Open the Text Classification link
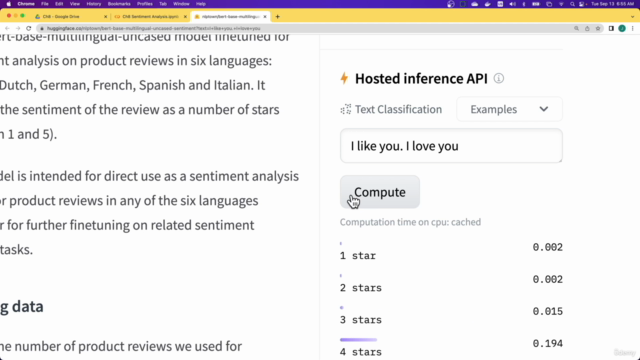 398,109
